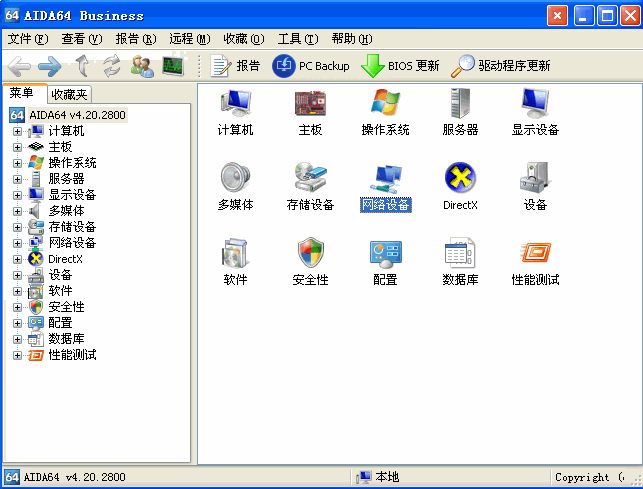Click the up-level arrow toolbar button

tap(83, 66)
